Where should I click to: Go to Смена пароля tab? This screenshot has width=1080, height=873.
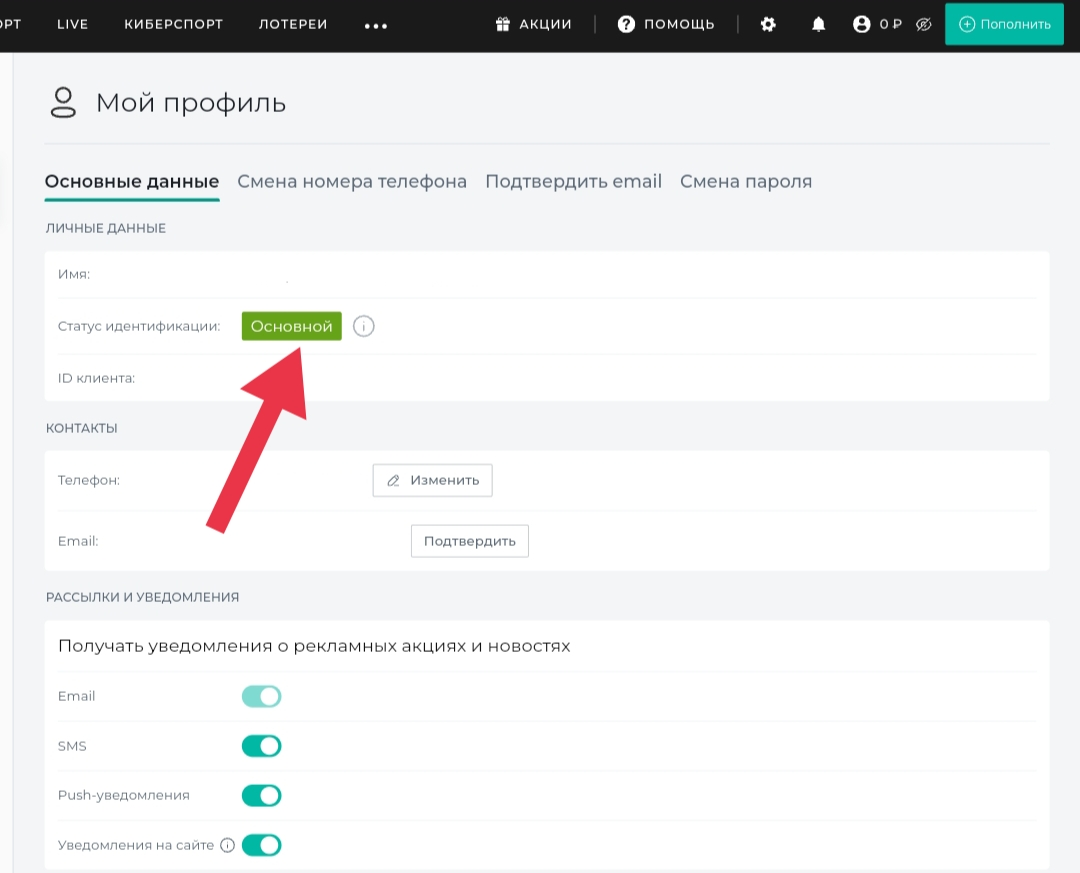coord(746,181)
